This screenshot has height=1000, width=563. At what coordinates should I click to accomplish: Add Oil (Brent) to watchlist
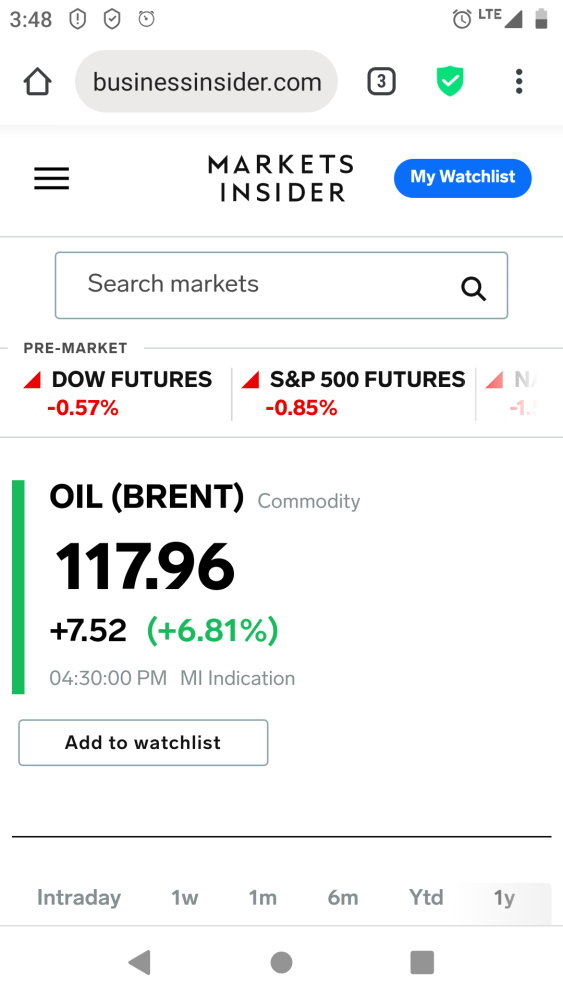[x=143, y=742]
